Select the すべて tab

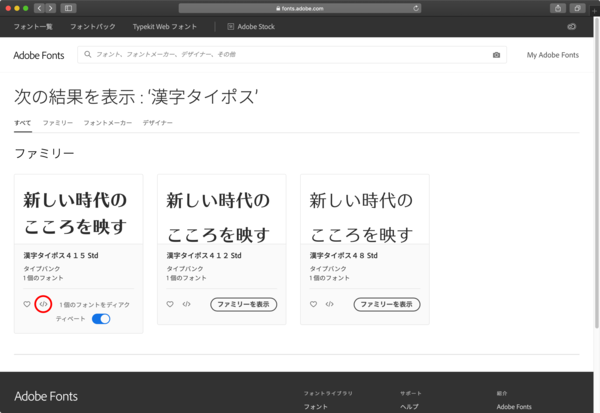[23, 123]
